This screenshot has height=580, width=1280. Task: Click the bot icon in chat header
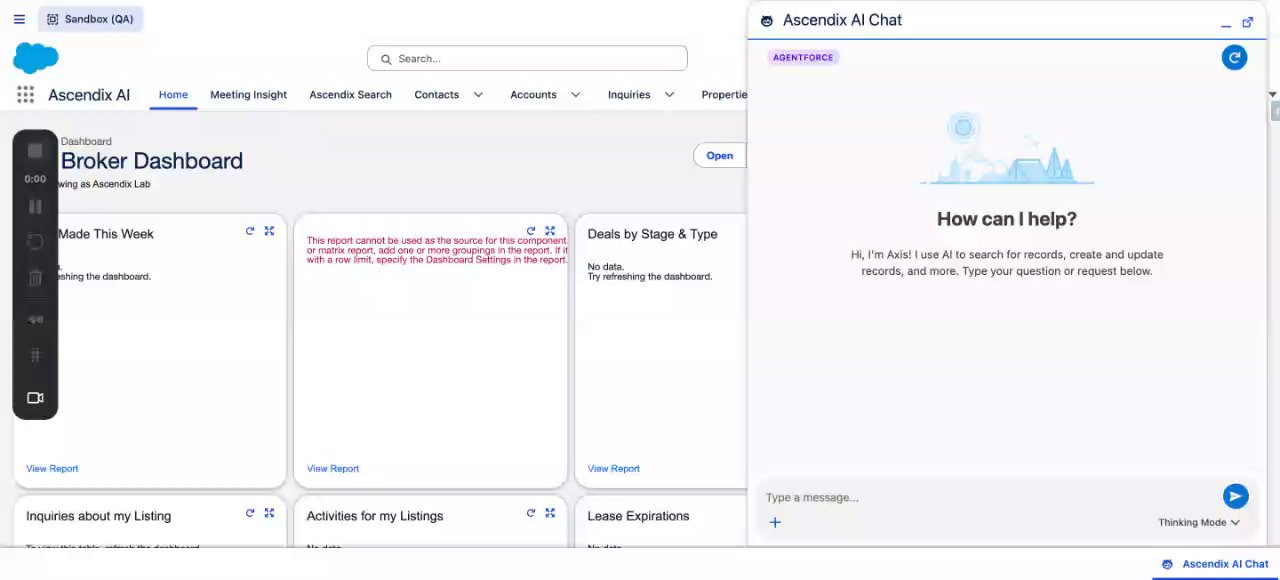767,21
